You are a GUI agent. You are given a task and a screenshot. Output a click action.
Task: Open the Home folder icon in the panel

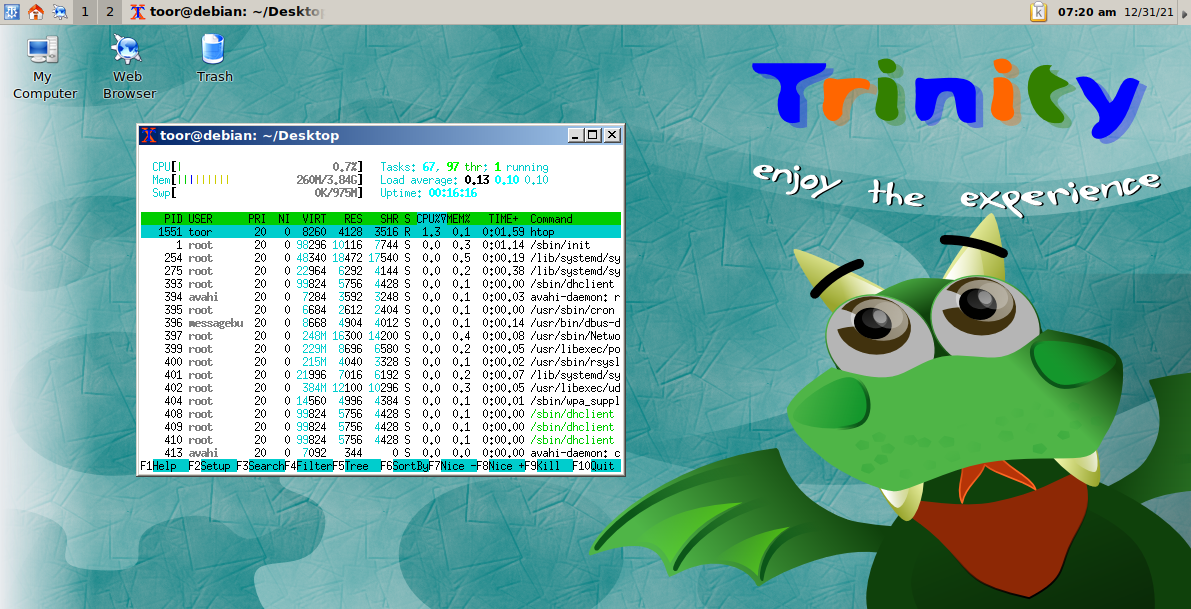[x=35, y=11]
